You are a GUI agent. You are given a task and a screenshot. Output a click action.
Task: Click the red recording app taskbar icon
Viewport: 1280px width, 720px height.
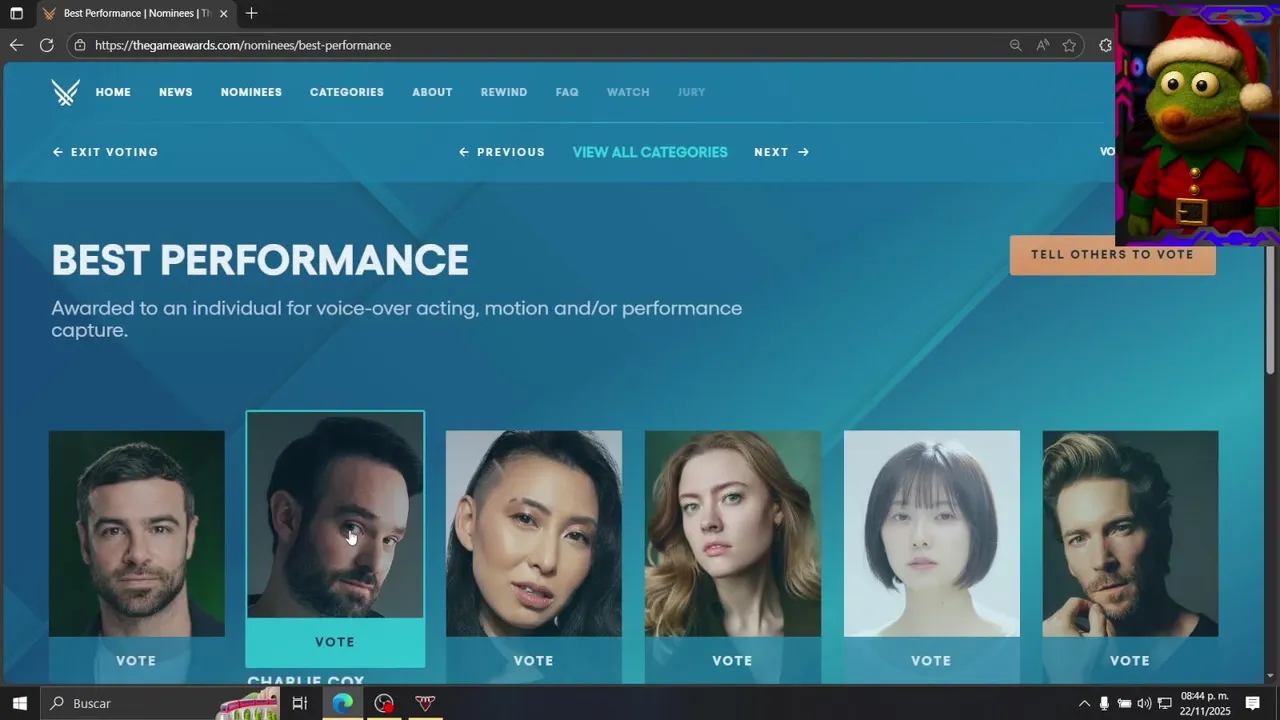coord(384,703)
